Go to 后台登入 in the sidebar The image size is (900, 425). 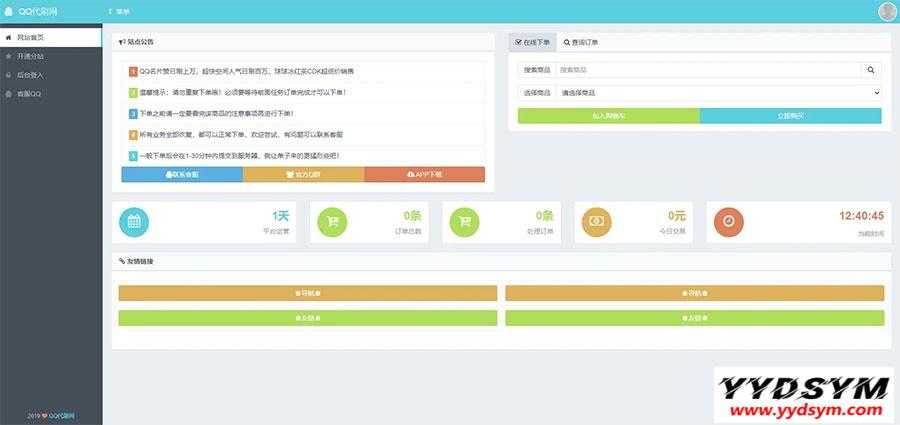[30, 75]
